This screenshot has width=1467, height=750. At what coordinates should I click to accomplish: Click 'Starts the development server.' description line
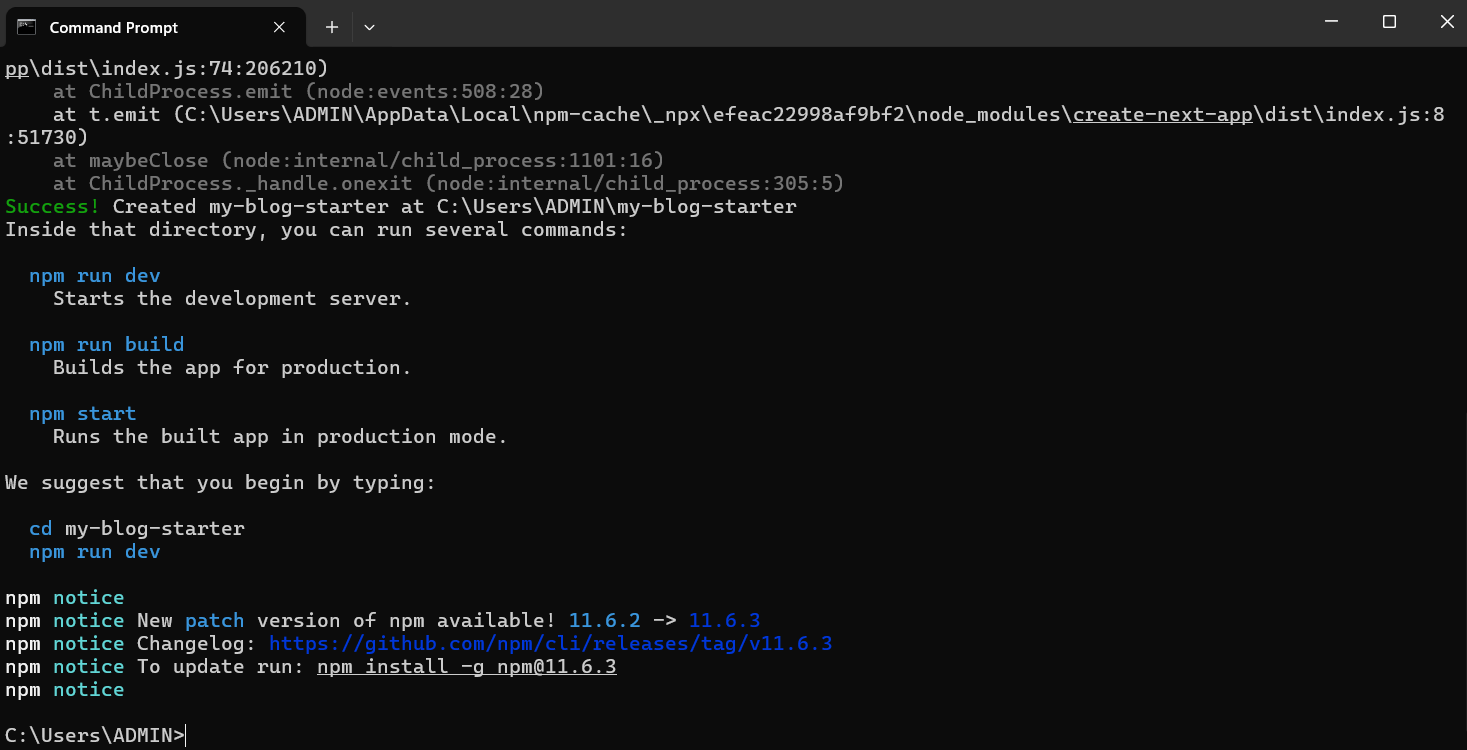(x=232, y=299)
